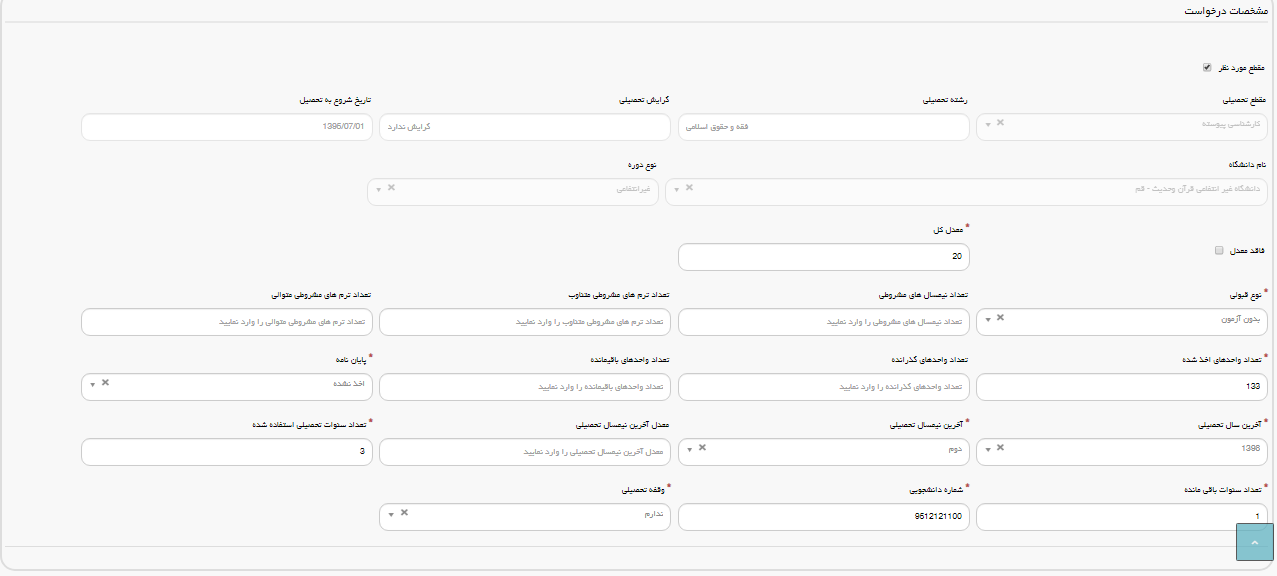This screenshot has width=1277, height=576.
Task: Clear the وقفه تحصیلی selection (x icon)
Action: tap(404, 513)
